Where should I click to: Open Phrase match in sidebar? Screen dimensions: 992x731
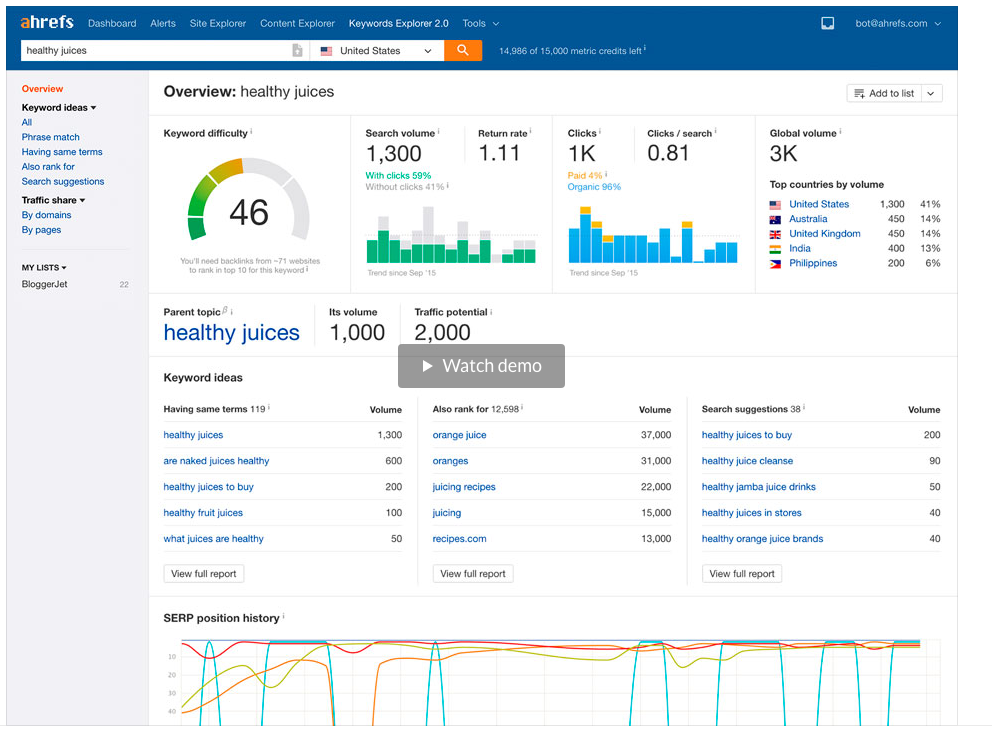[x=51, y=137]
